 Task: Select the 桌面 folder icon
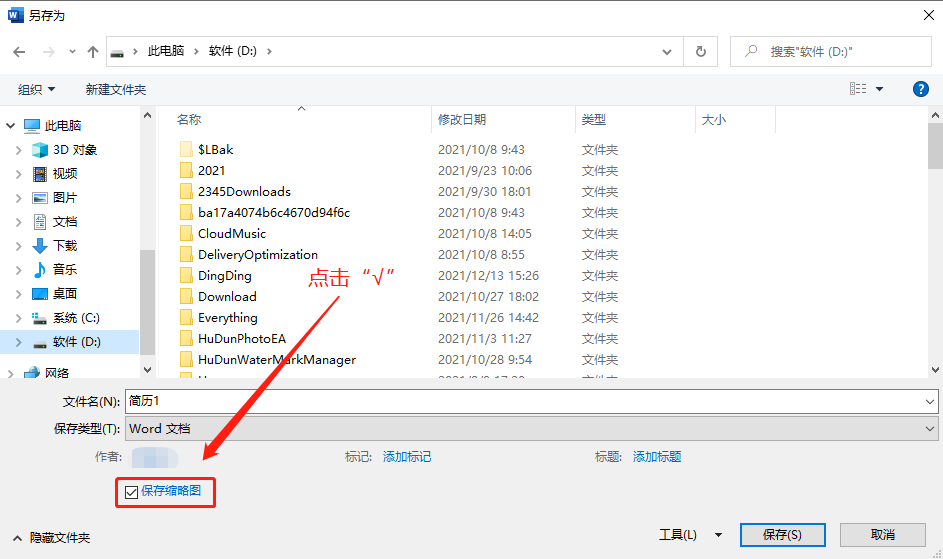click(40, 294)
